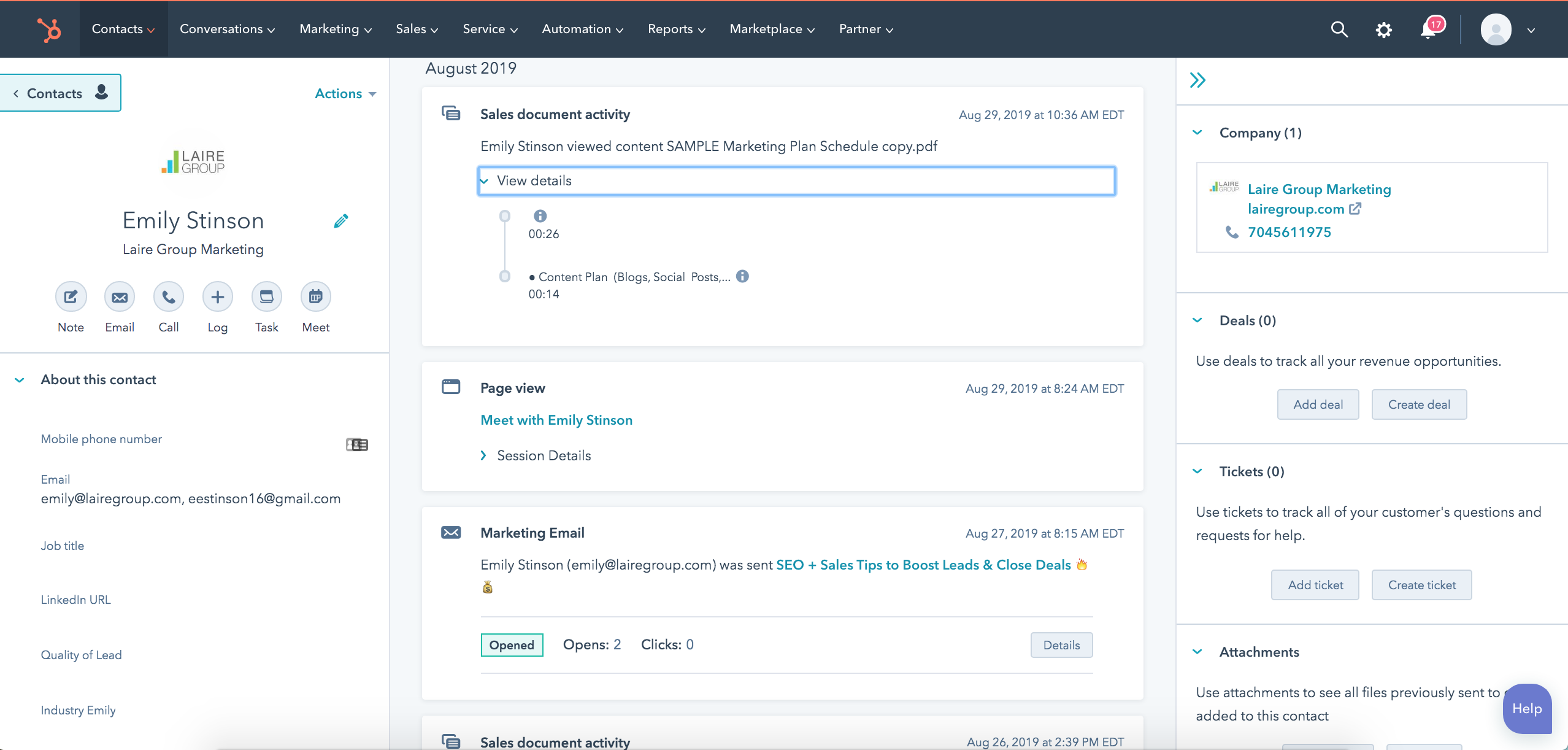This screenshot has height=750, width=1568.
Task: Open the Conversations nav menu
Action: (227, 29)
